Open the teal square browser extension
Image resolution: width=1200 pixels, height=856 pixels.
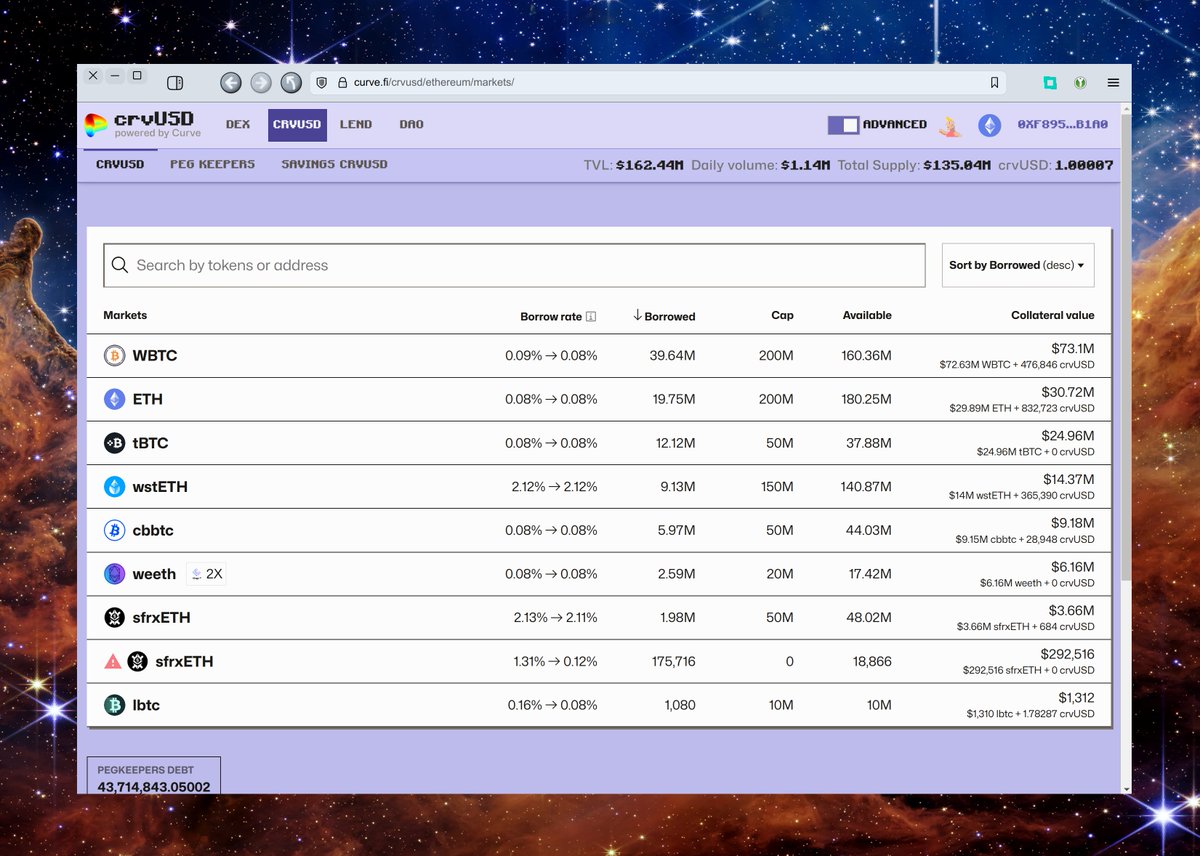click(1050, 83)
